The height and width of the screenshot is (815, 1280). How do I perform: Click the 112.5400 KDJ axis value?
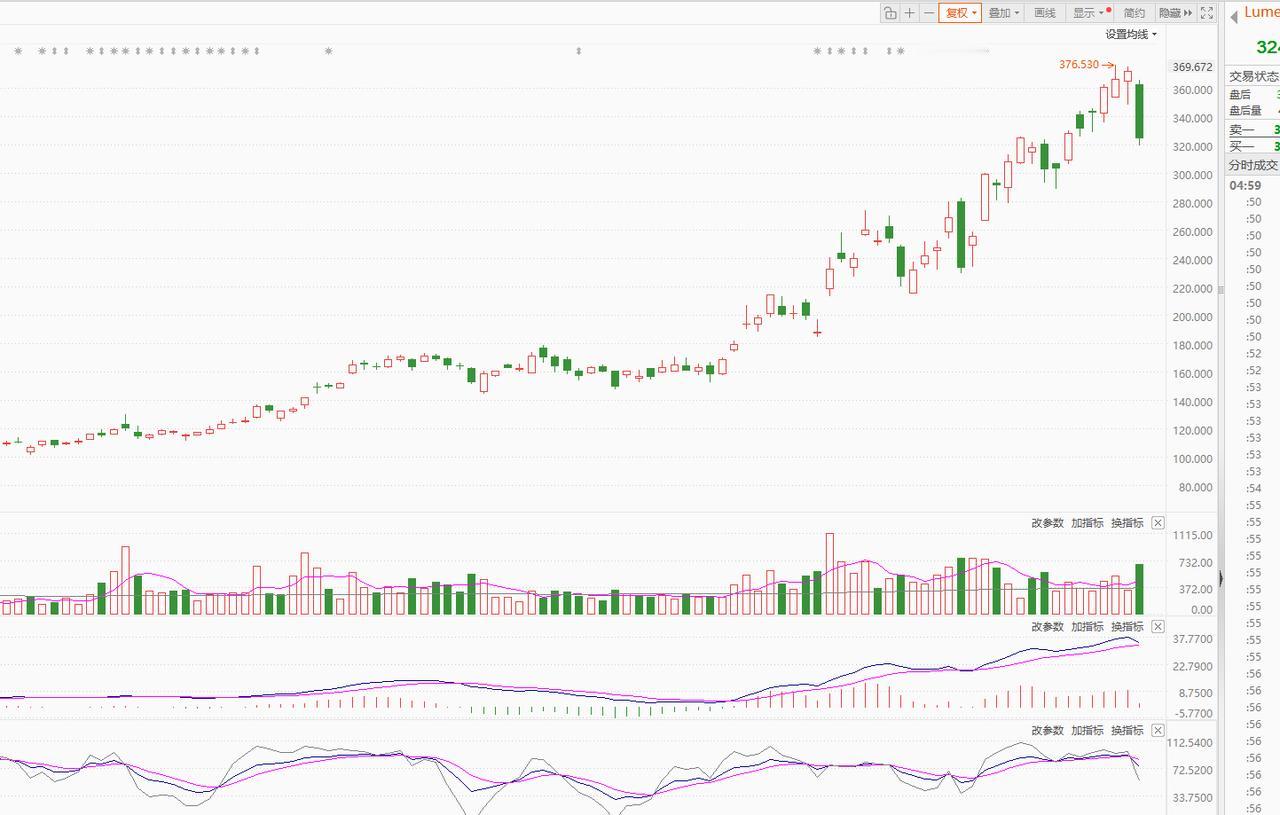tap(1190, 743)
